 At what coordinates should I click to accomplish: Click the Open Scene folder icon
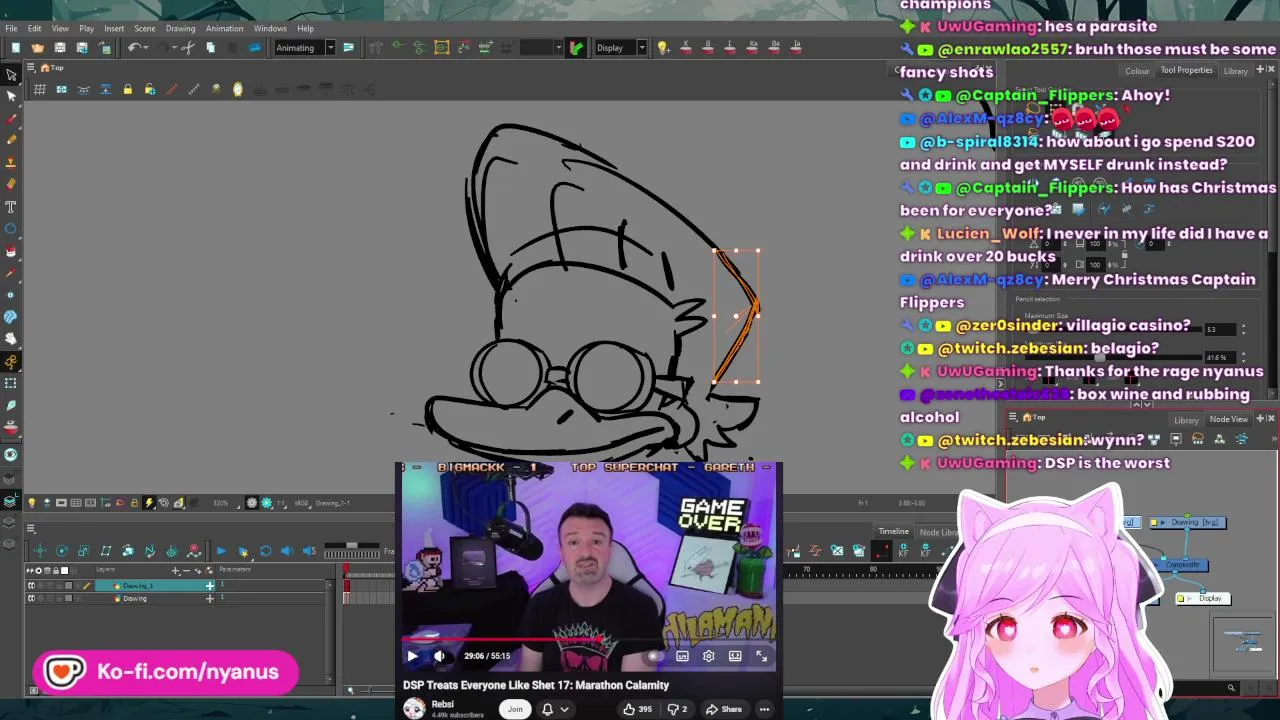pyautogui.click(x=38, y=48)
